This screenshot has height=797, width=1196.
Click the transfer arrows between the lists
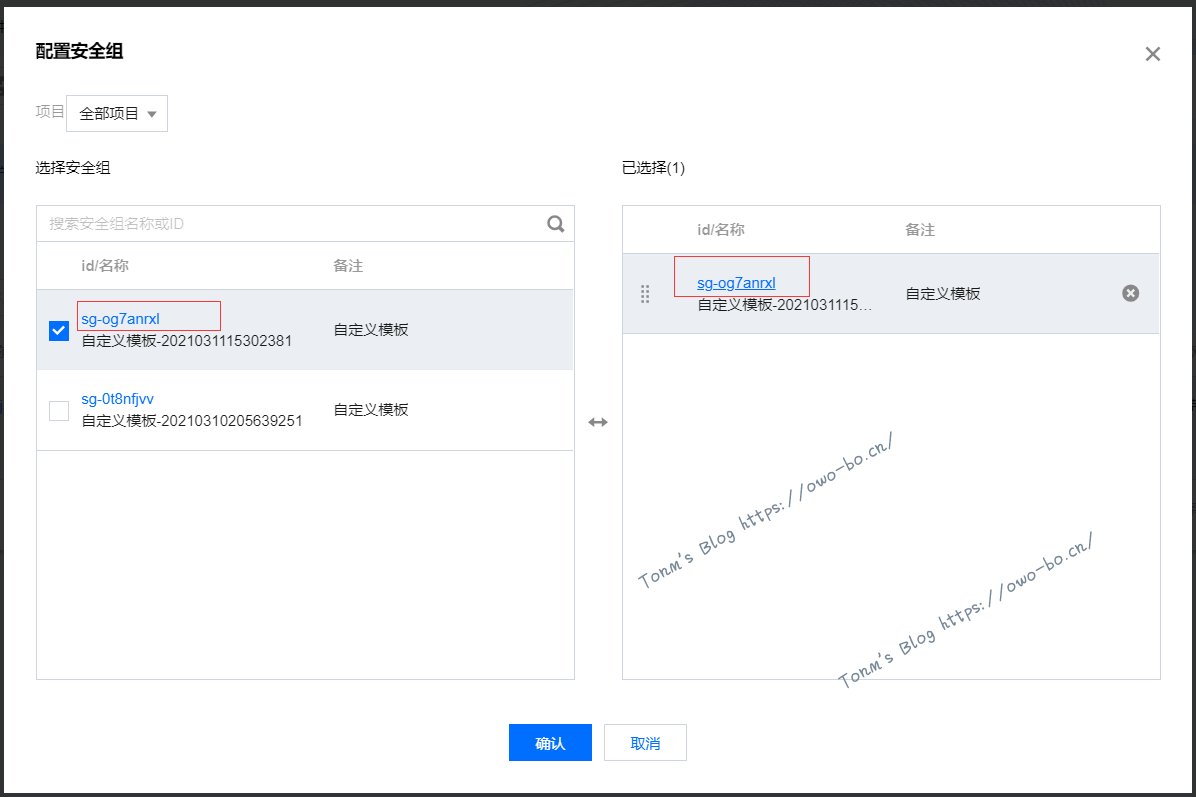(598, 422)
